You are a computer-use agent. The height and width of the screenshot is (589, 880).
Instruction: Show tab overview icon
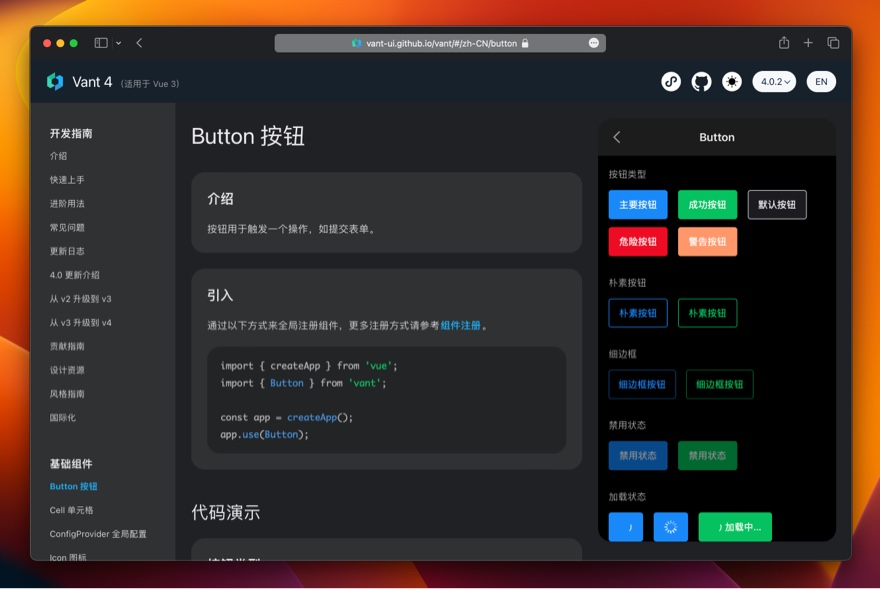(833, 43)
